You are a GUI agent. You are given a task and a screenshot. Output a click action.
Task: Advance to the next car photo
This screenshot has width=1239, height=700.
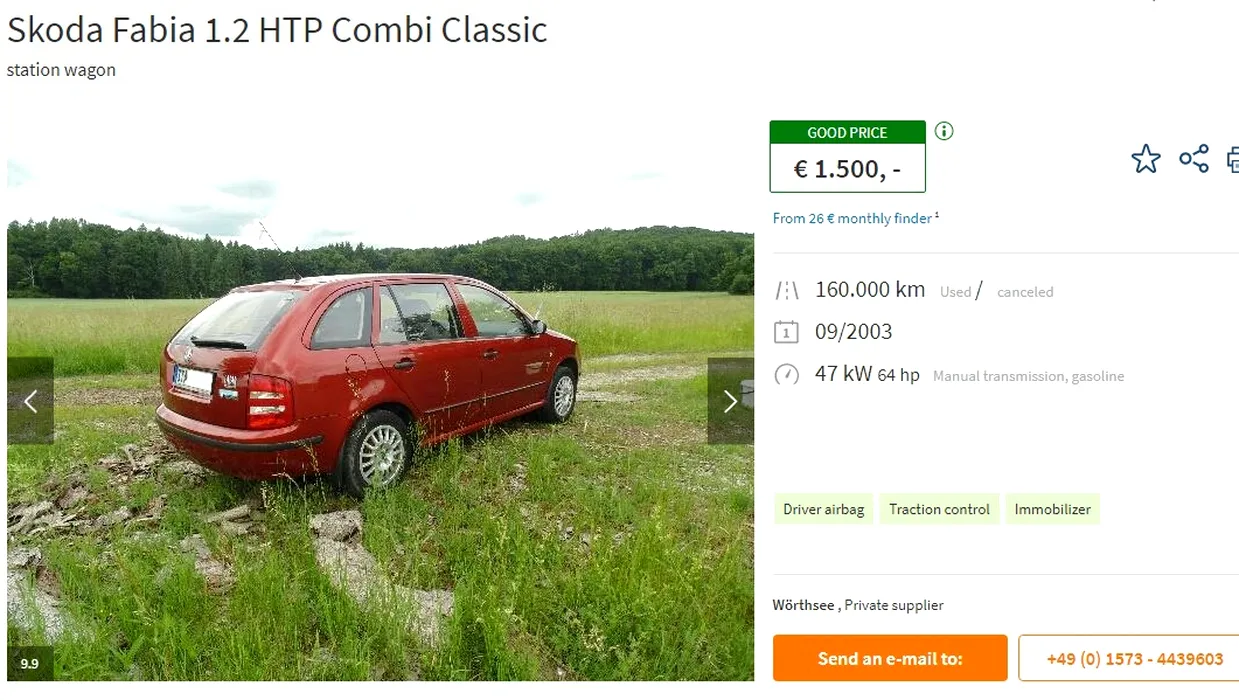pyautogui.click(x=730, y=401)
